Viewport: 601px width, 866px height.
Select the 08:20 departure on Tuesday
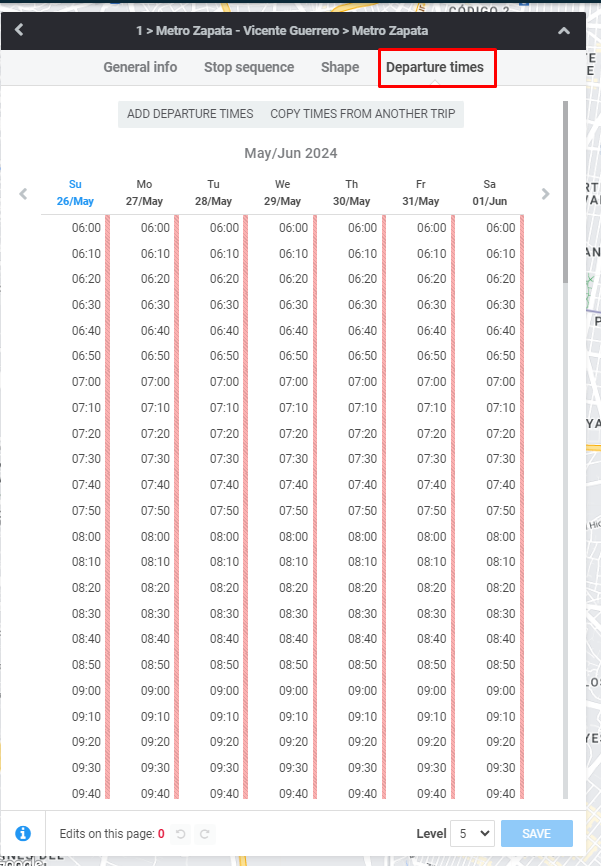(224, 588)
